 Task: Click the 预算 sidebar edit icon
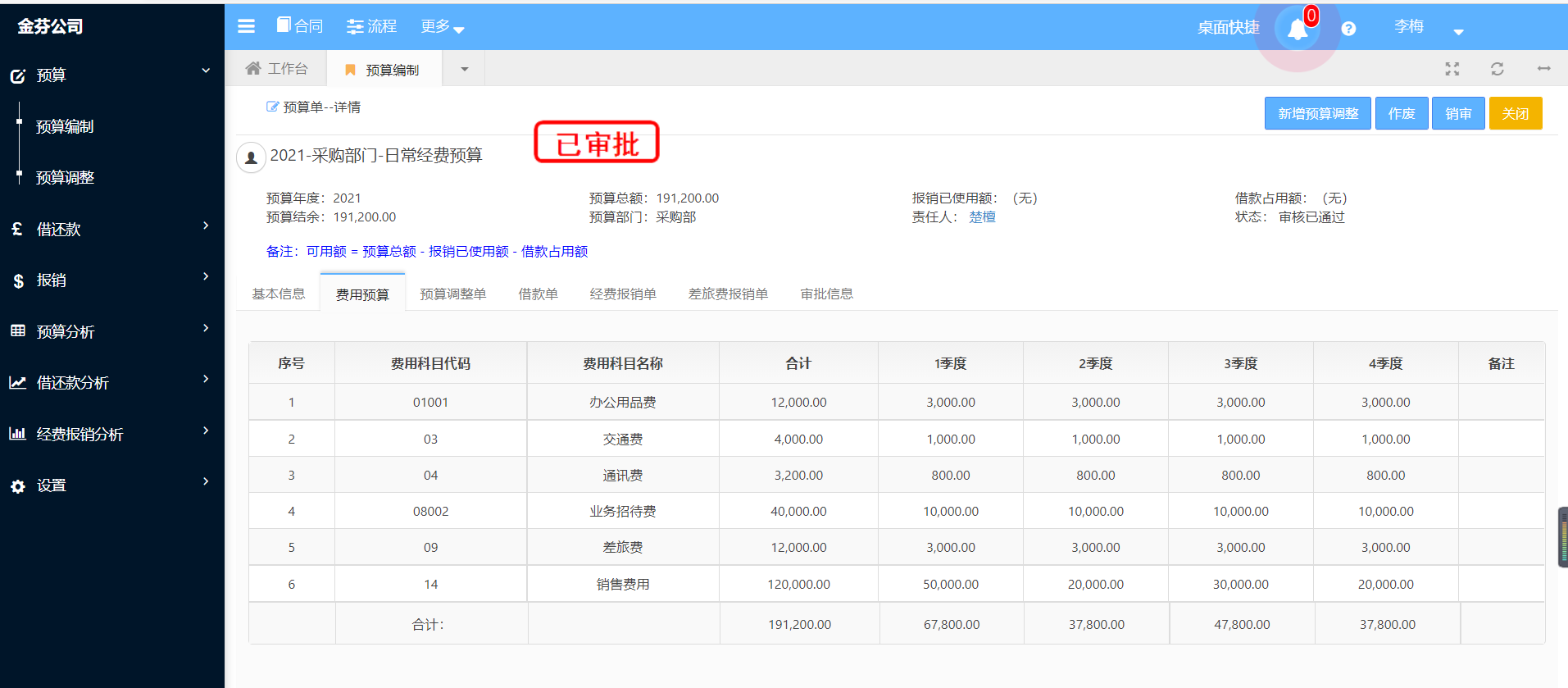pyautogui.click(x=18, y=76)
